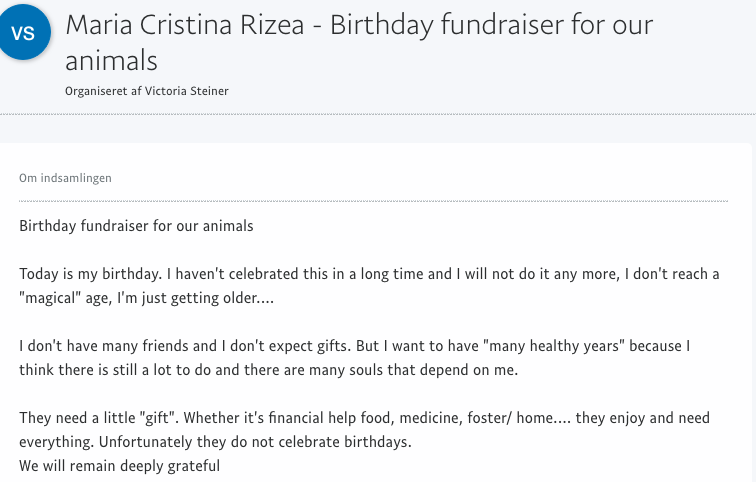Select the 'Om indsamlingen' section heading
Image resolution: width=756 pixels, height=482 pixels.
(65, 178)
